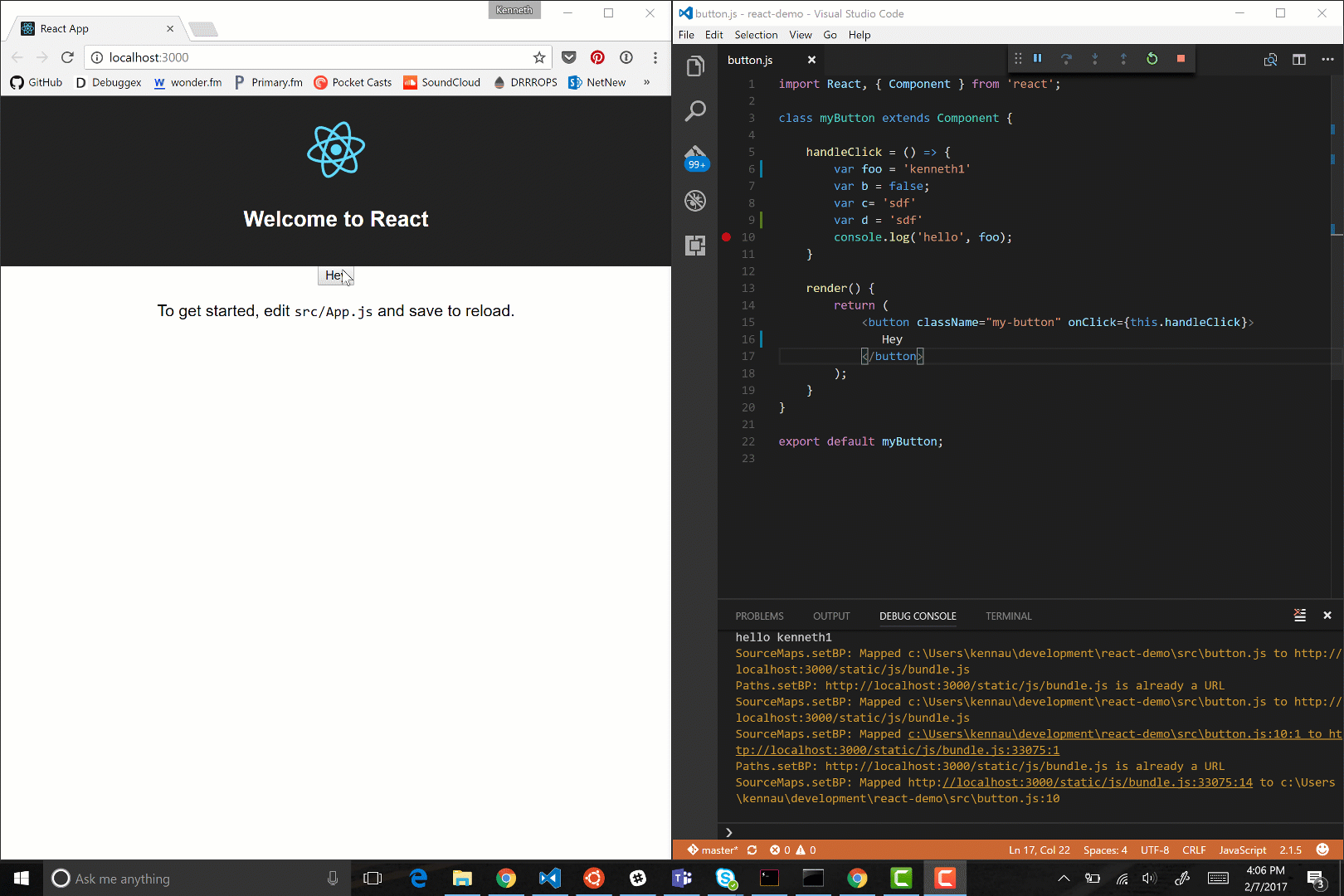Clear the debug console output

click(1300, 616)
